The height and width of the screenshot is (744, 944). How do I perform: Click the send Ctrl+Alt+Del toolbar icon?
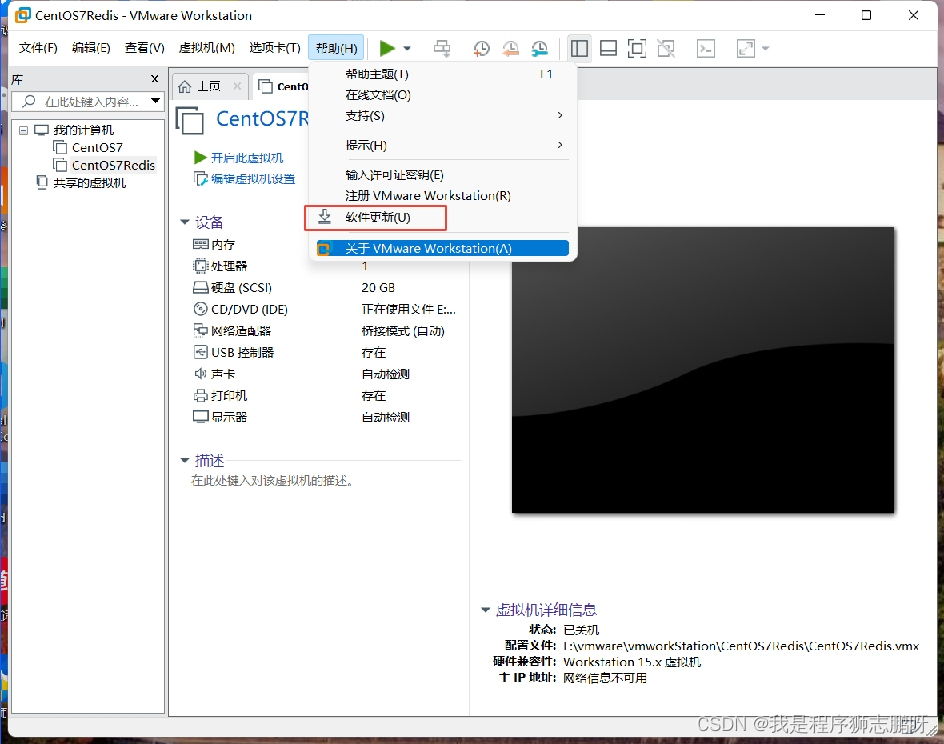coord(442,48)
